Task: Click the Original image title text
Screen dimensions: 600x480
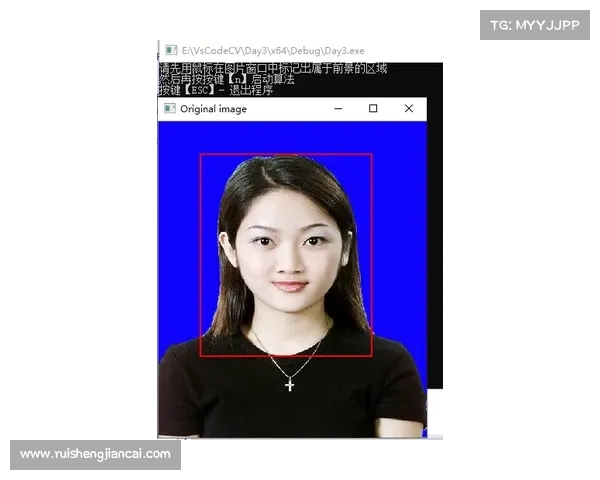Action: pos(213,109)
